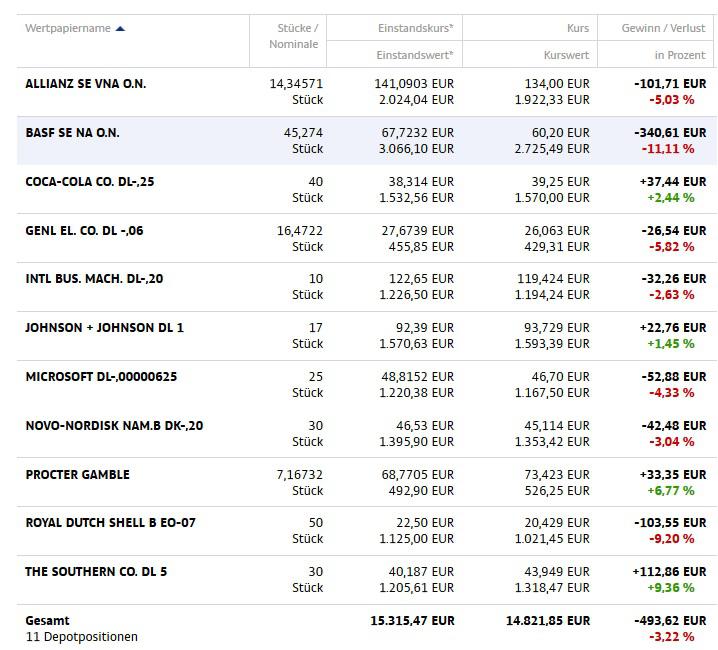Click the Stücke / Nominale column header
Screen dimensions: 718x650
click(294, 36)
